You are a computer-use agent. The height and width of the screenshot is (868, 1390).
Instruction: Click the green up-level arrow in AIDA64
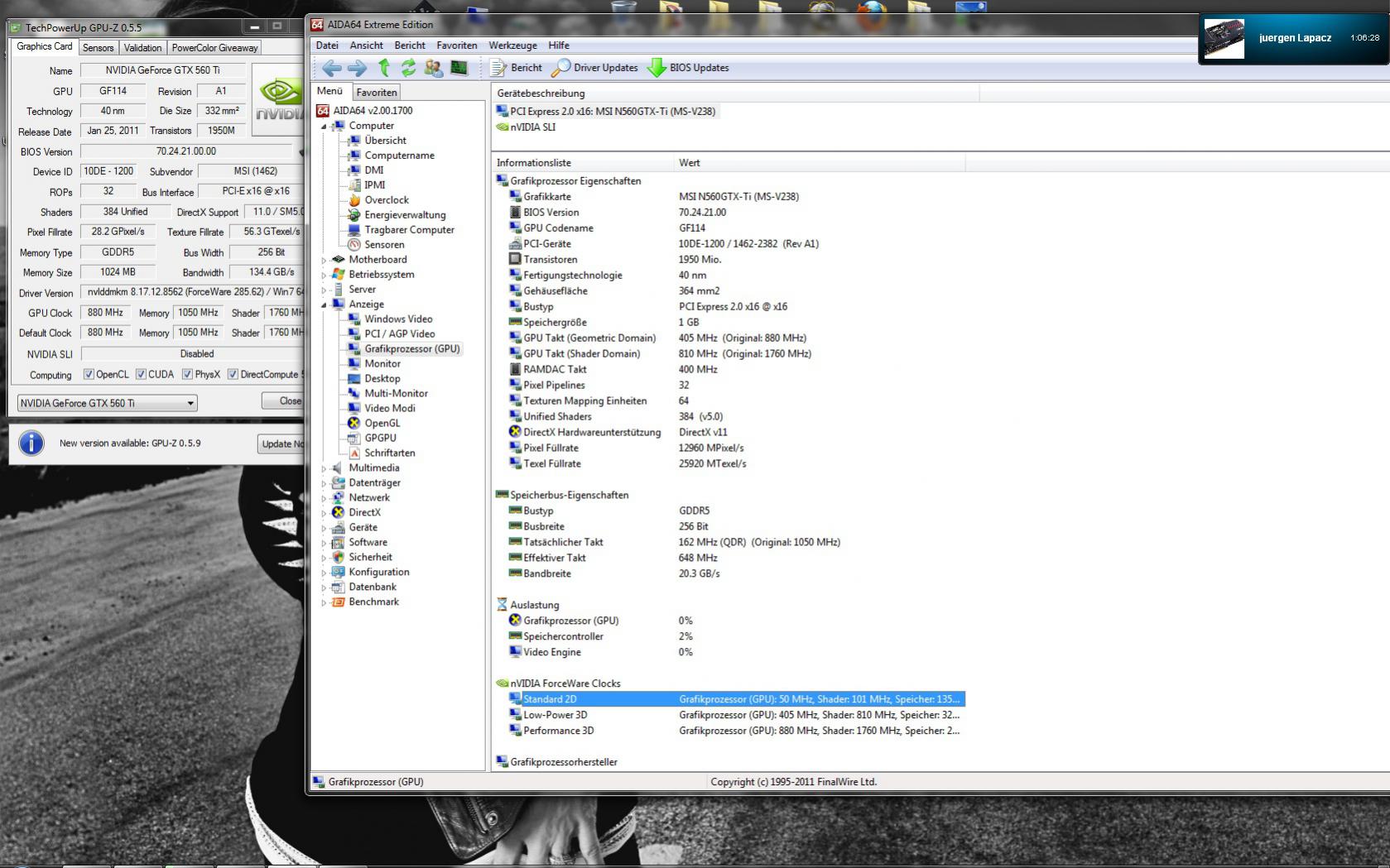(384, 68)
